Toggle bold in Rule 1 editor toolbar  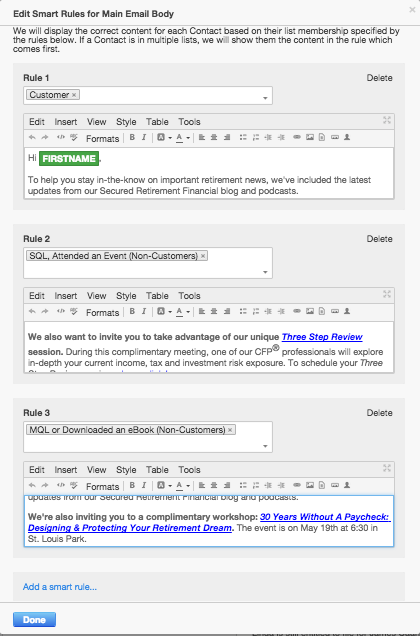click(x=132, y=138)
